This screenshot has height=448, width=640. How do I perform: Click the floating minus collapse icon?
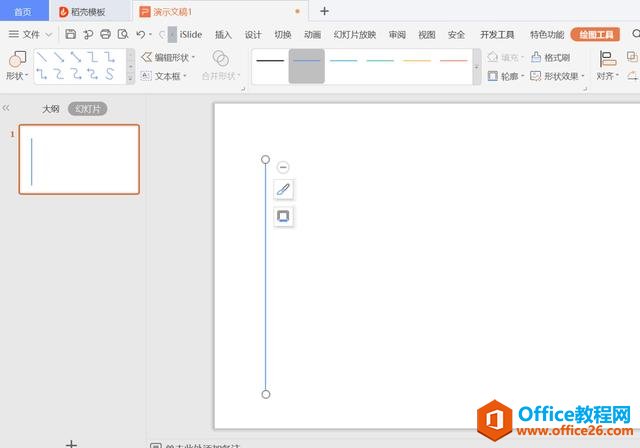tap(283, 167)
